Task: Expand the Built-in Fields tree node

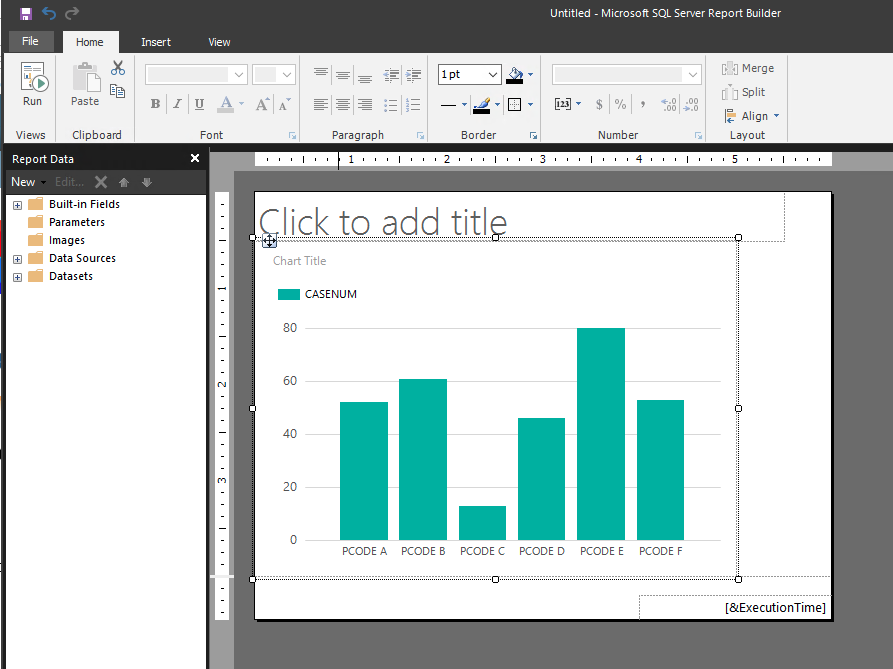Action: [17, 205]
